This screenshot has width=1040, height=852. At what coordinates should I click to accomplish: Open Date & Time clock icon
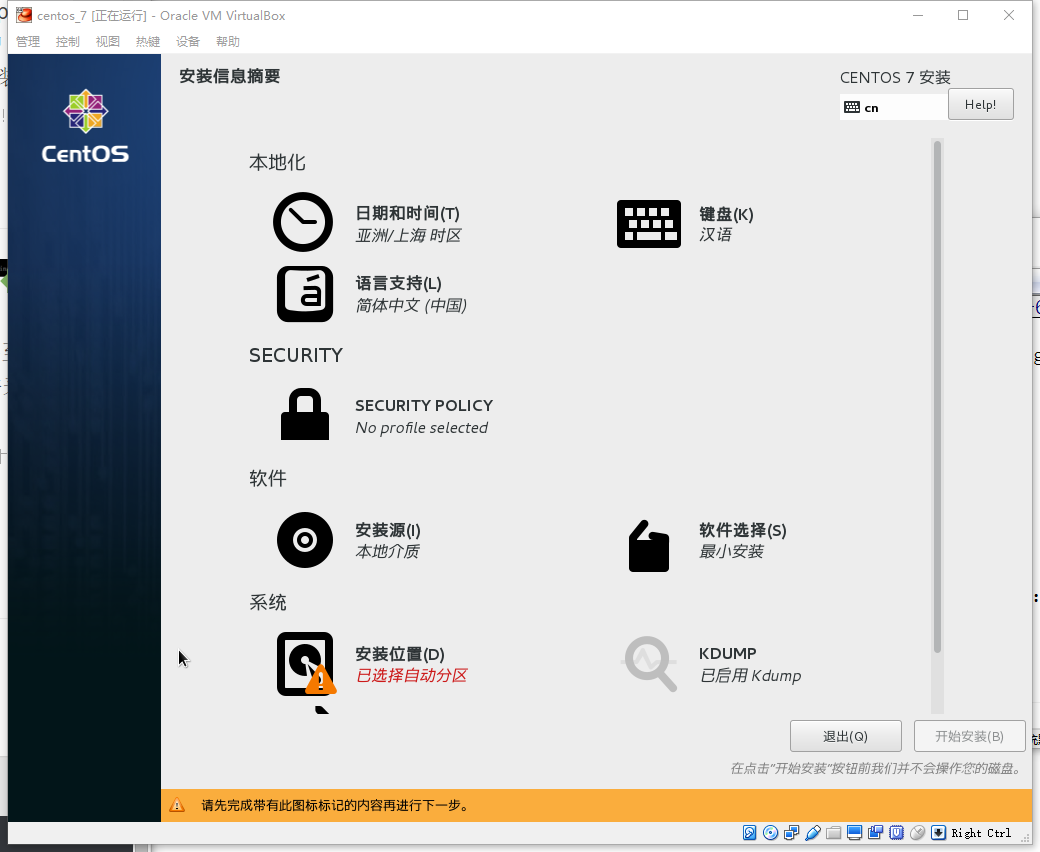click(303, 222)
